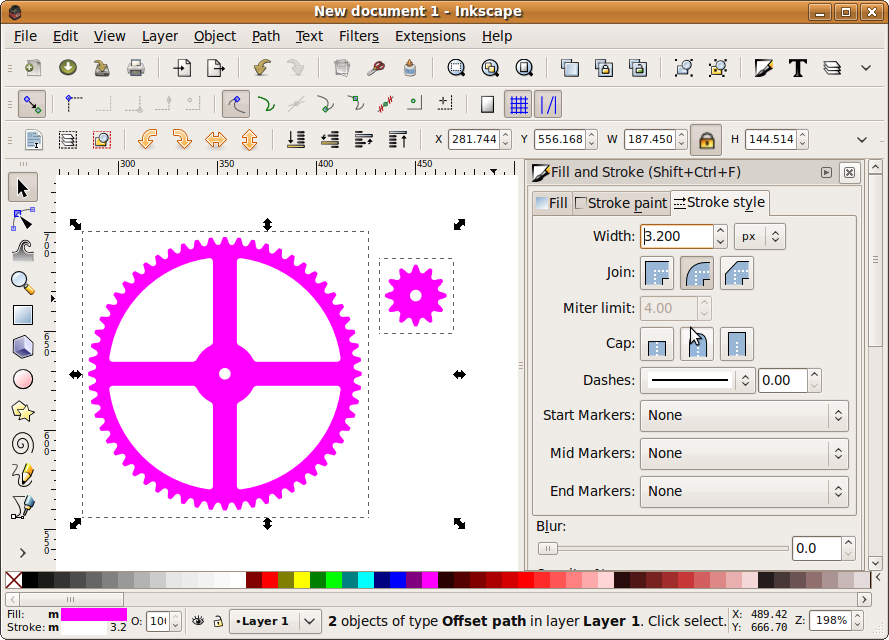Print the document
889x640 pixels.
click(136, 68)
